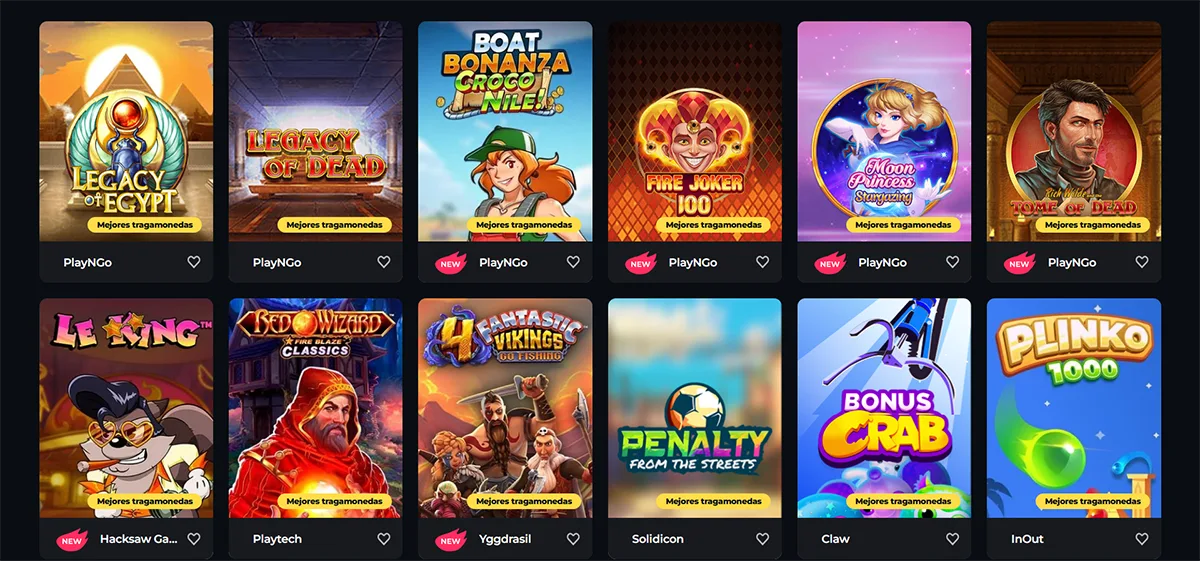Click the Playtech provider label
The height and width of the screenshot is (561, 1200).
coord(277,539)
